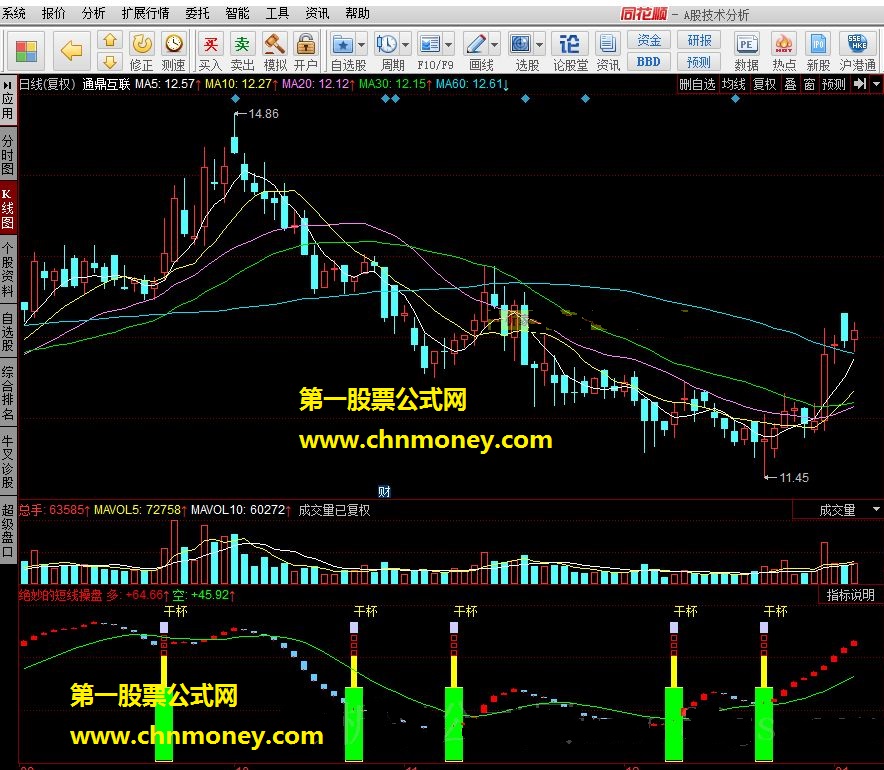This screenshot has width=884, height=770.
Task: Open the 资讯 news document icon
Action: coord(608,51)
